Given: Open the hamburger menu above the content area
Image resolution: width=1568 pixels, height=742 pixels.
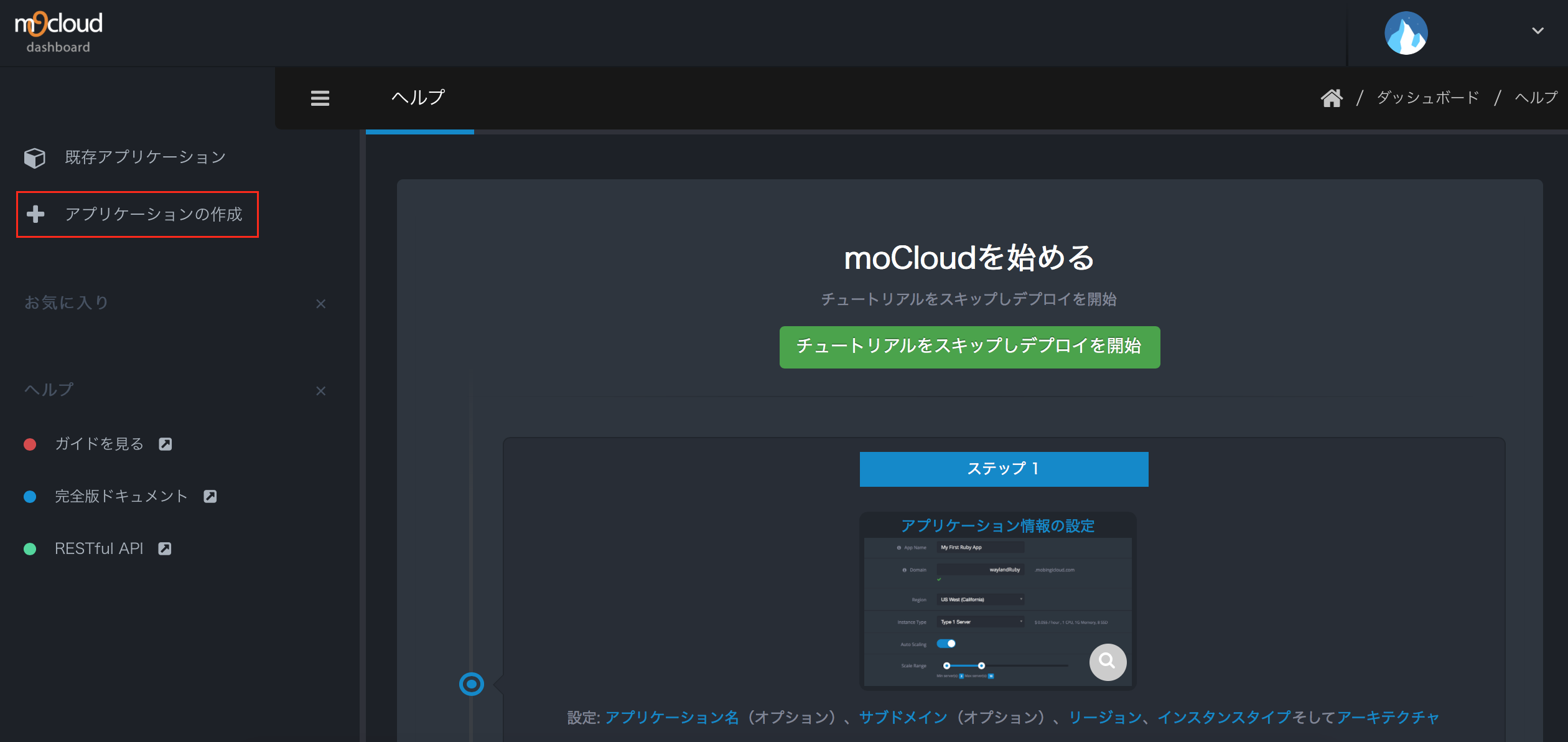Looking at the screenshot, I should [x=320, y=98].
